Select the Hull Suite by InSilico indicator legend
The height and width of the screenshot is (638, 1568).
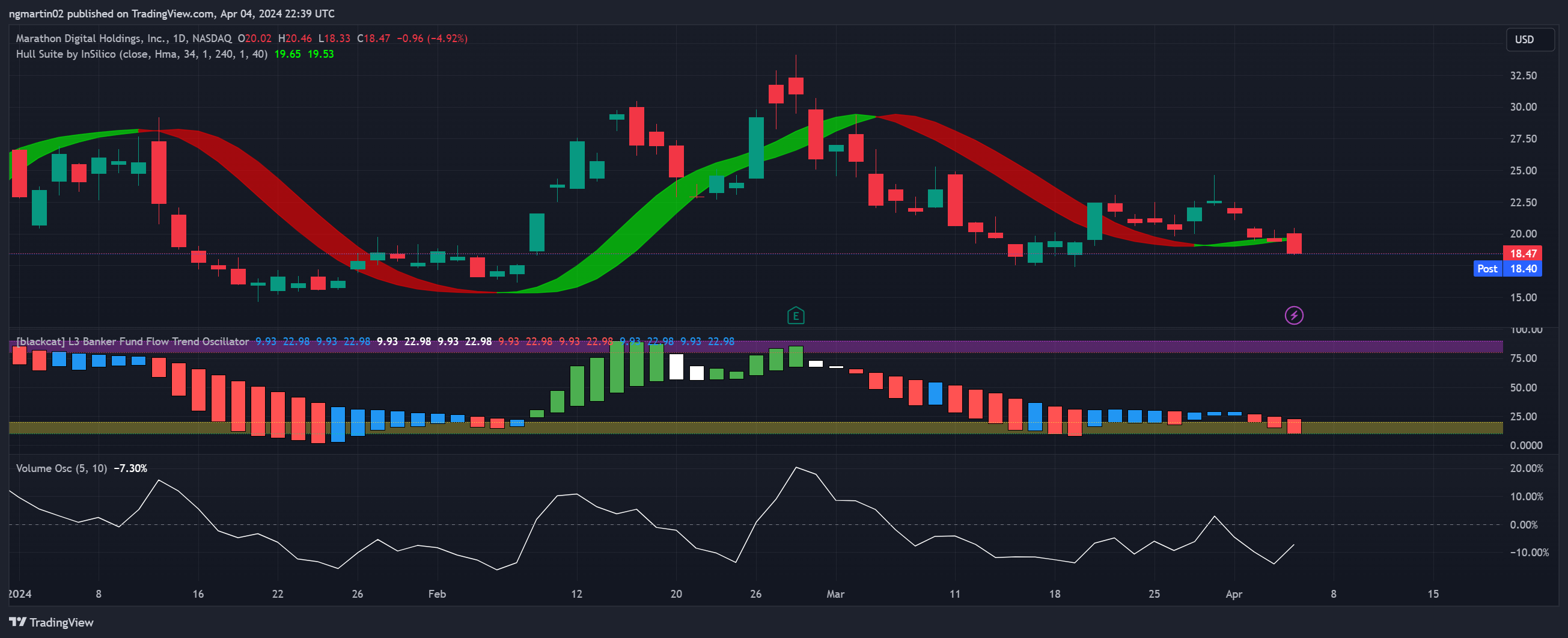coord(141,54)
